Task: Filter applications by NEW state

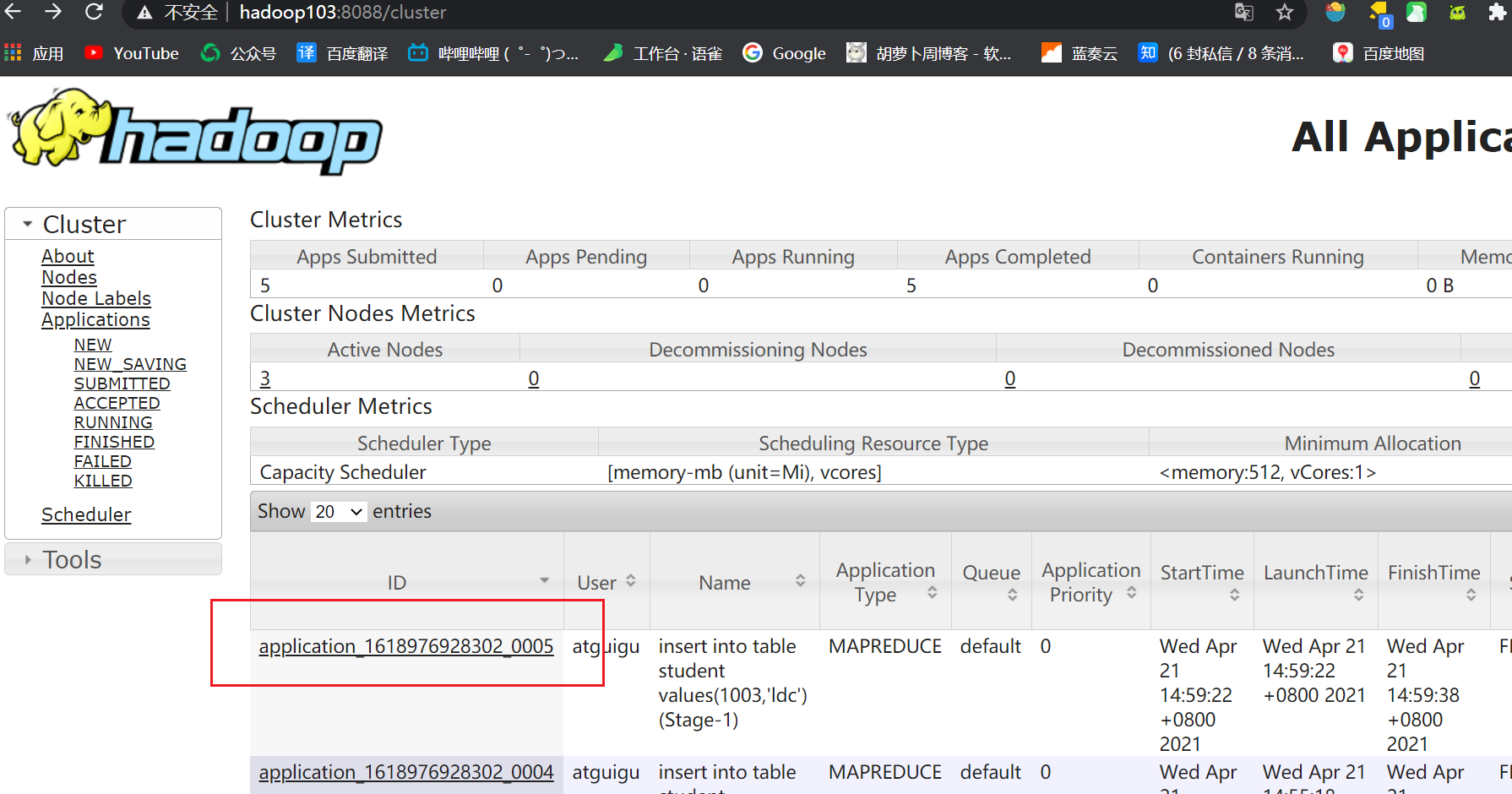Action: 93,345
